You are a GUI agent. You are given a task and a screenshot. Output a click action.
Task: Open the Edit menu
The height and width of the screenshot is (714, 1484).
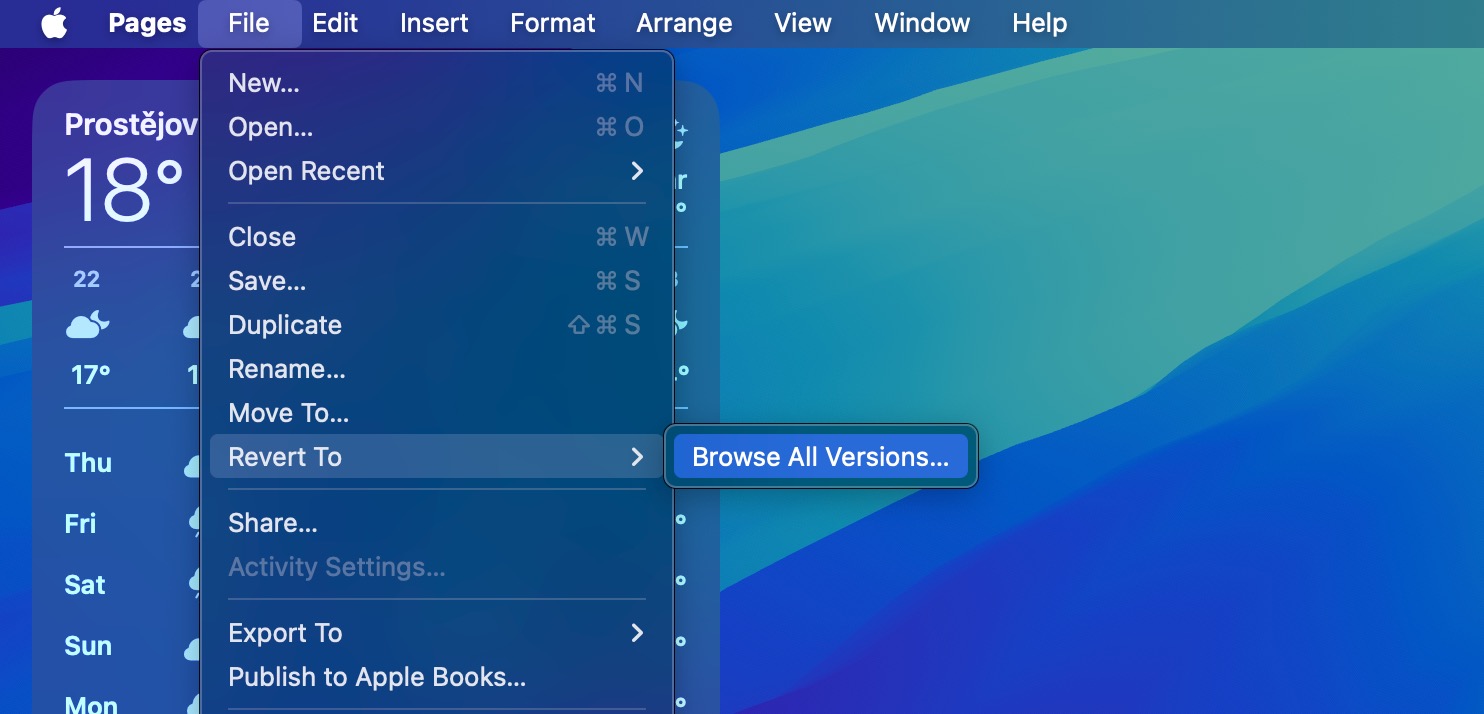334,23
